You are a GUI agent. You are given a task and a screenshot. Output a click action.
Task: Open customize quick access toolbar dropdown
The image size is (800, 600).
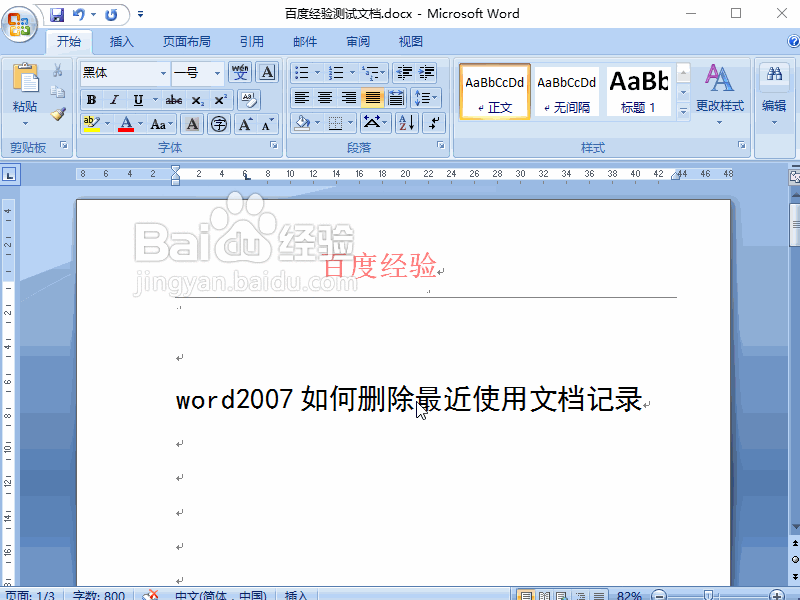pyautogui.click(x=140, y=14)
